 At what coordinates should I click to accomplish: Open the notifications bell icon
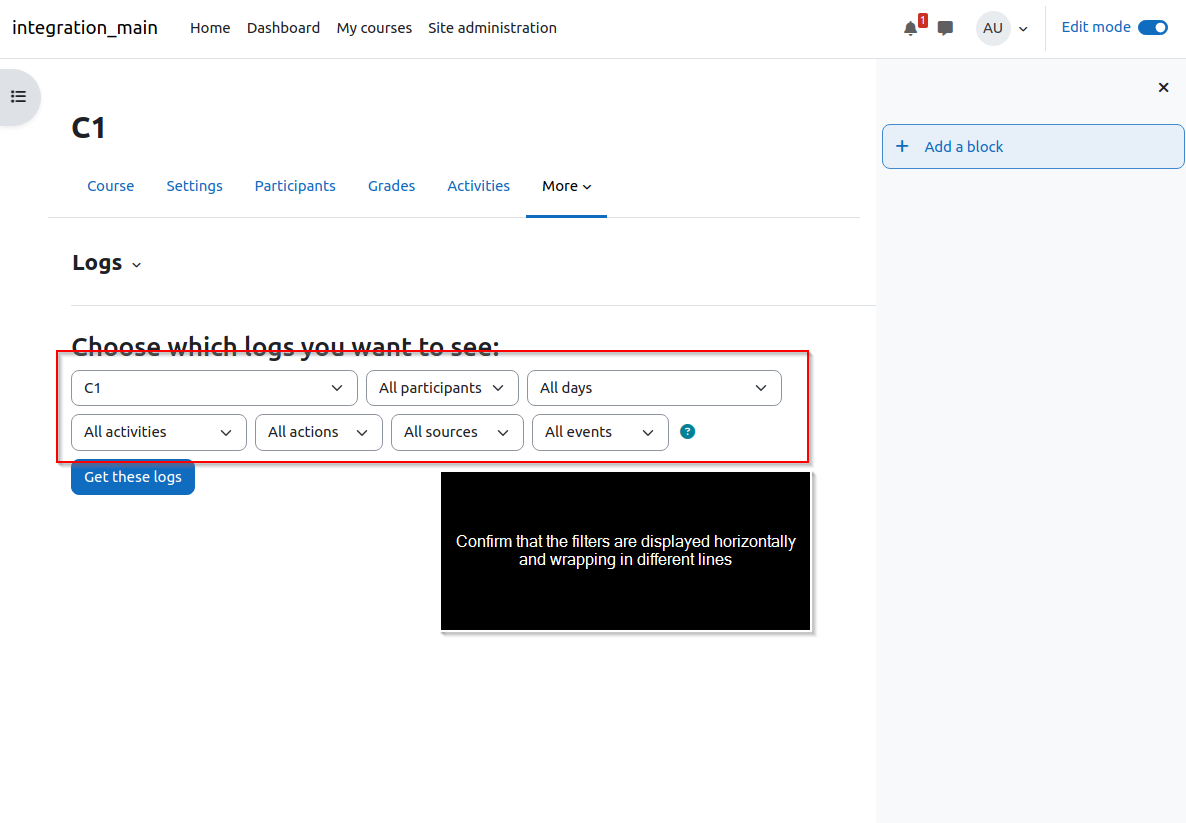pyautogui.click(x=911, y=29)
